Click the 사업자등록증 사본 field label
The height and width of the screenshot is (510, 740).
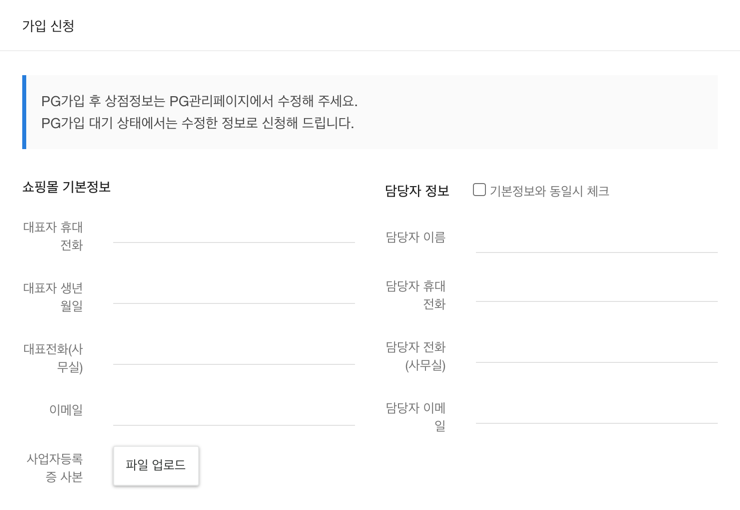pyautogui.click(x=55, y=468)
